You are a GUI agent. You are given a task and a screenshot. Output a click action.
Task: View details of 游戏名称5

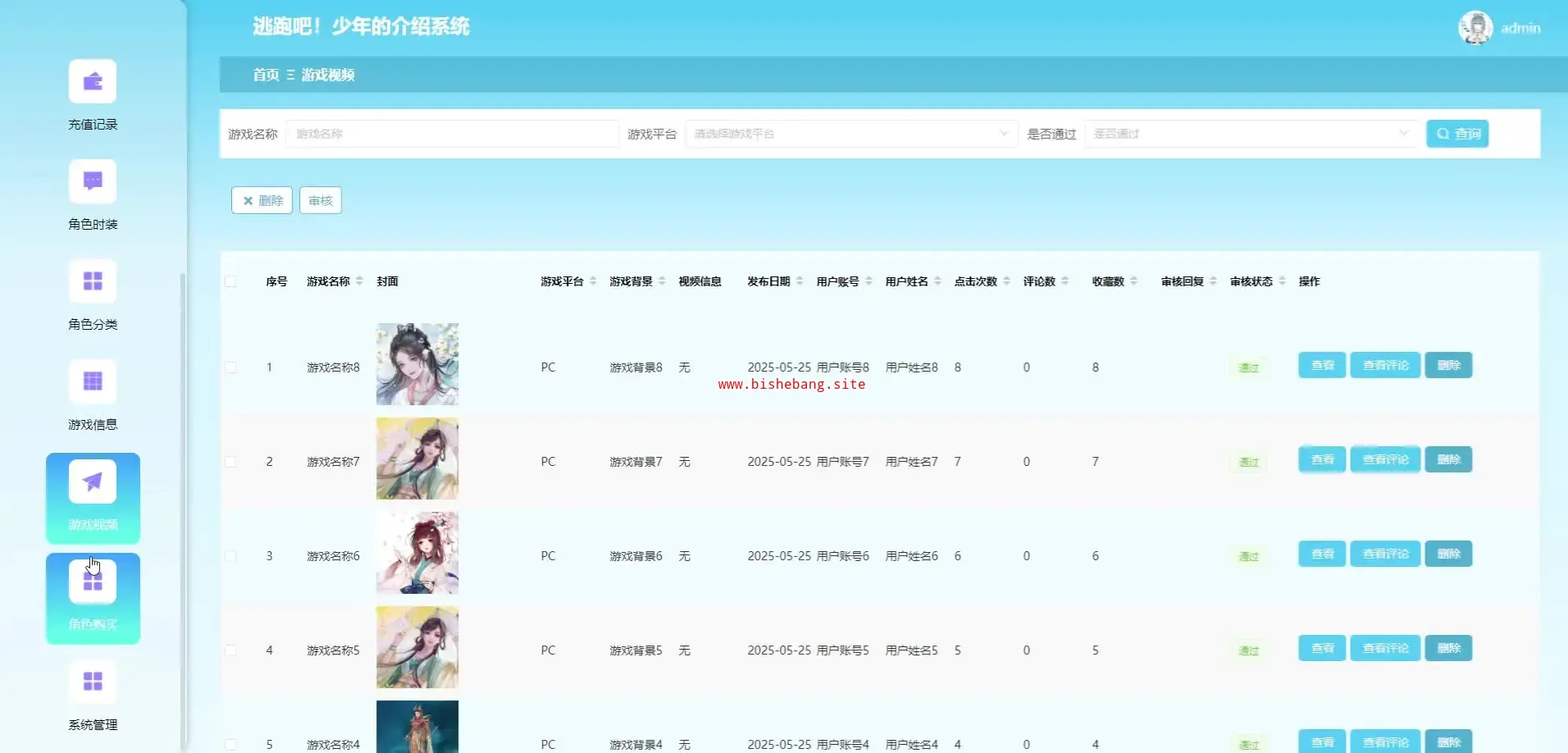[1322, 648]
